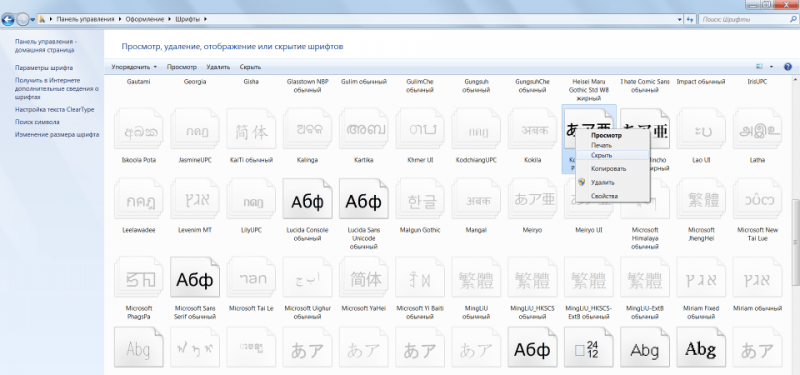Select the Microsoft Sans Serif font icon
The height and width of the screenshot is (375, 800).
coord(194,279)
